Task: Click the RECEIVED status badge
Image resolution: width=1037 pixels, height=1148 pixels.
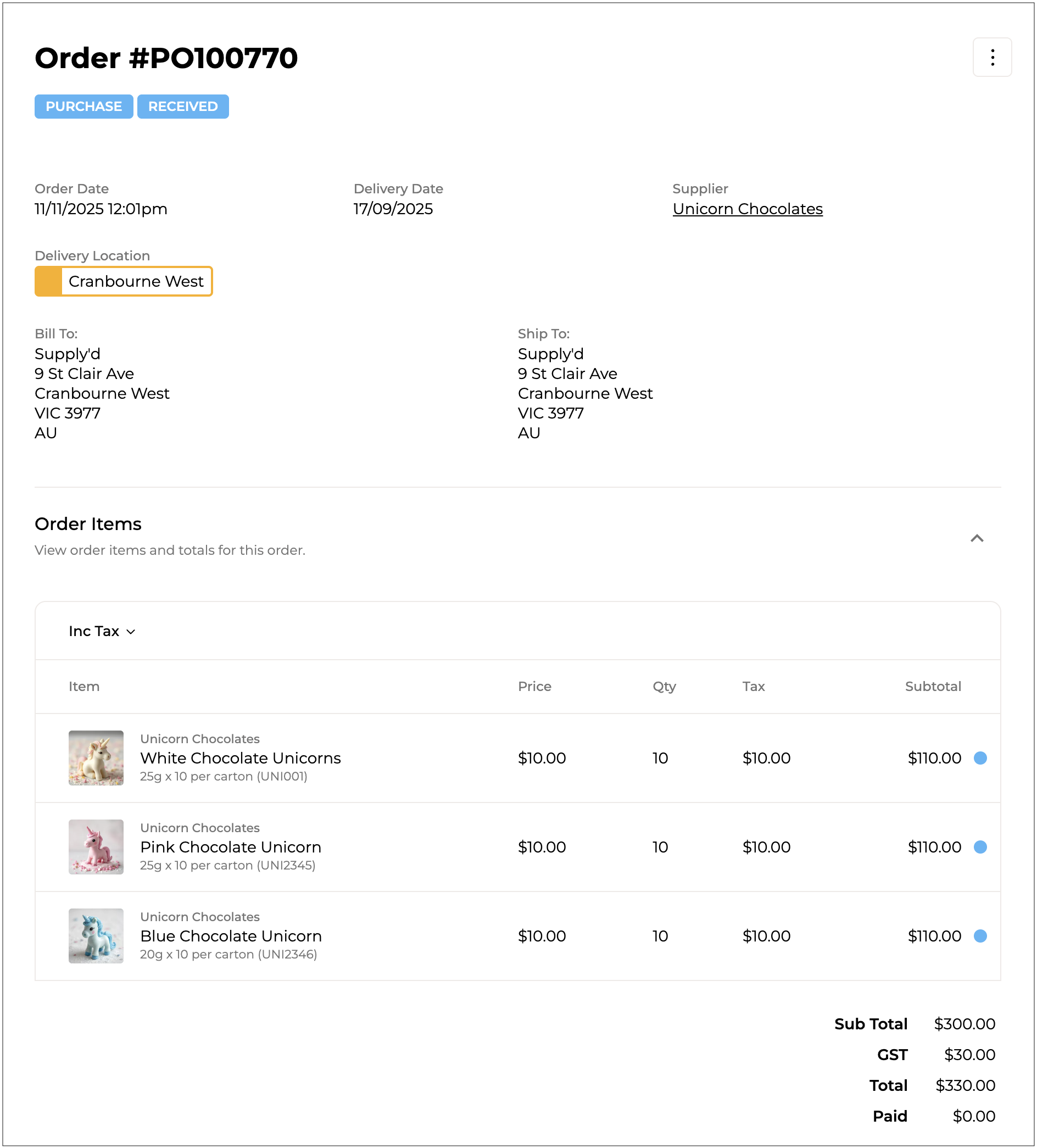Action: [183, 107]
